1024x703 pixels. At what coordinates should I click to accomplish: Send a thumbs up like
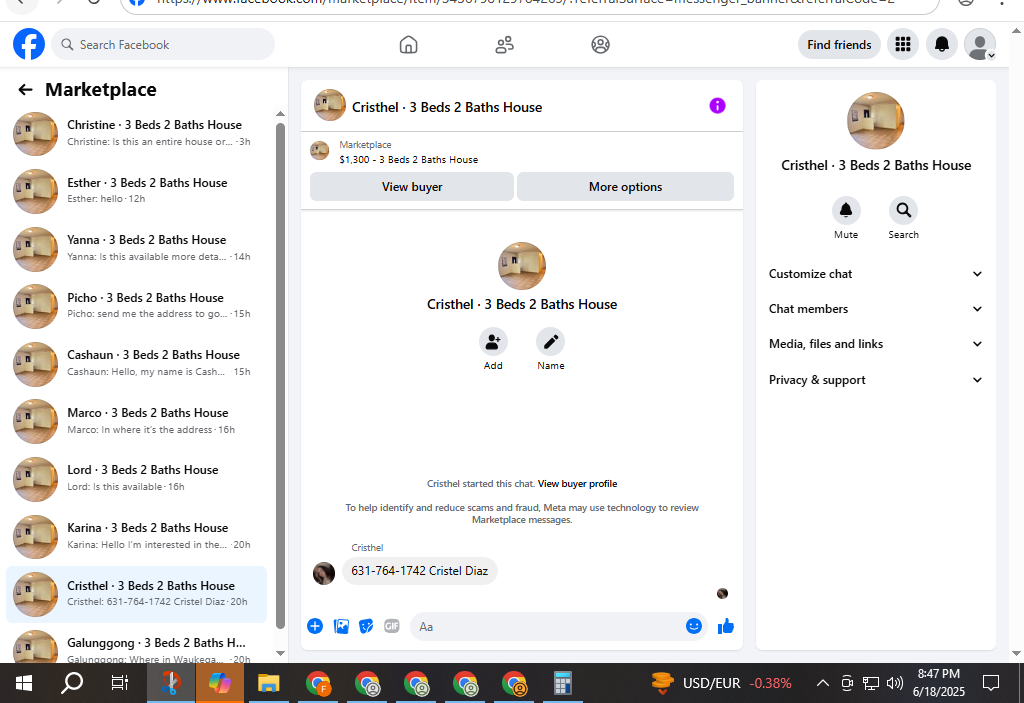726,627
